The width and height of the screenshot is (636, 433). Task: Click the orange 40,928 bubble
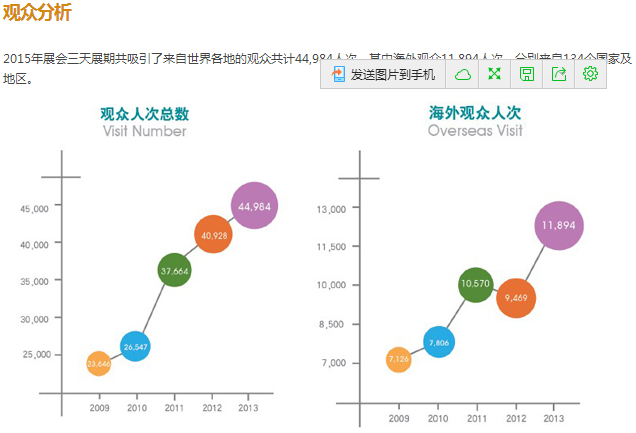tap(213, 235)
